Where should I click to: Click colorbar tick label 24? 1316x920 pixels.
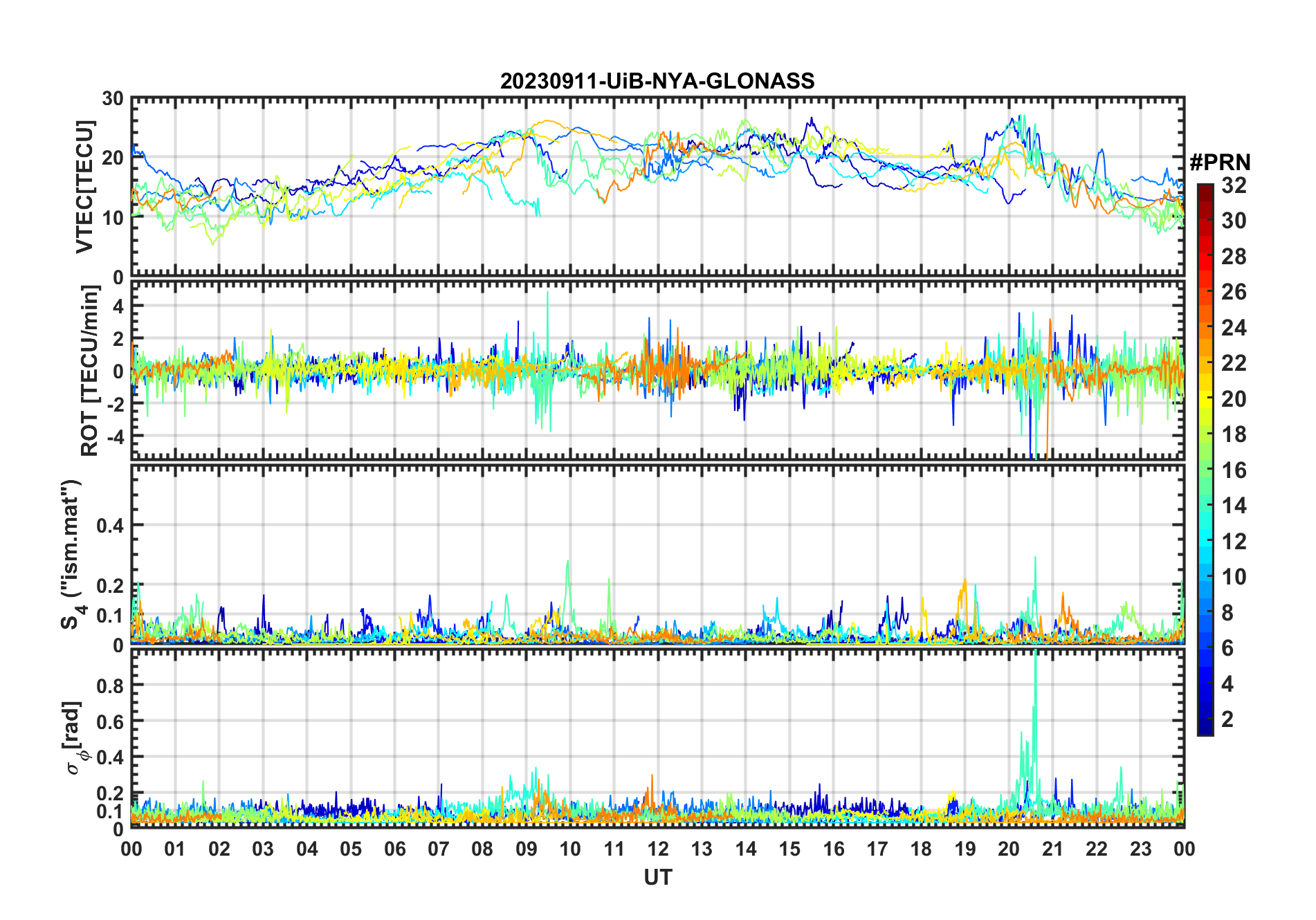pos(1234,327)
